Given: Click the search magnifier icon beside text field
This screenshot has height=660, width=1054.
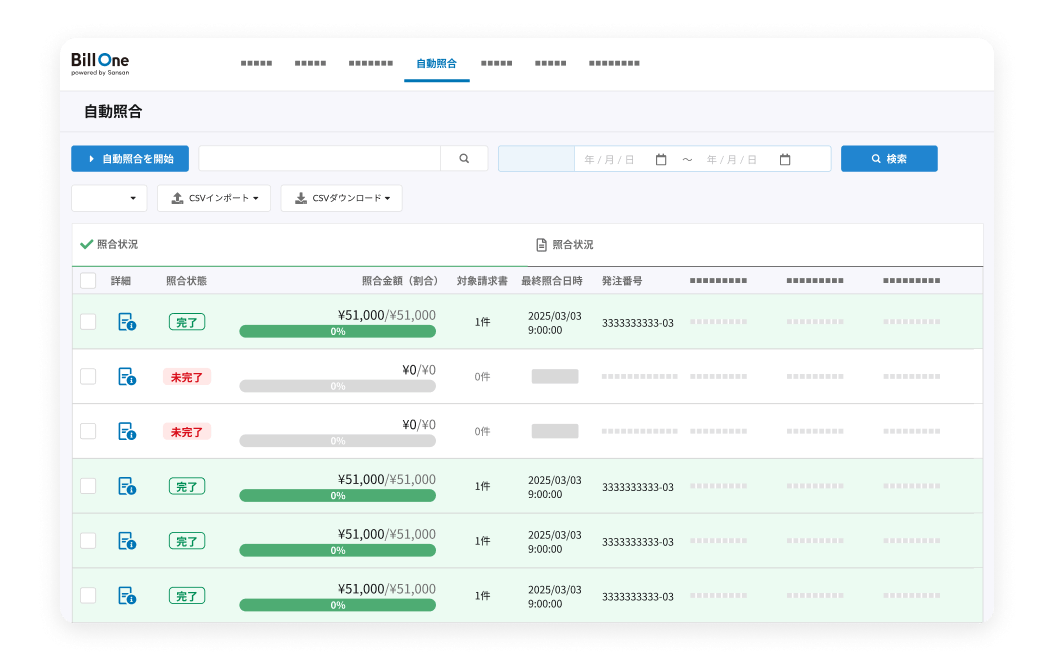Looking at the screenshot, I should click(464, 159).
